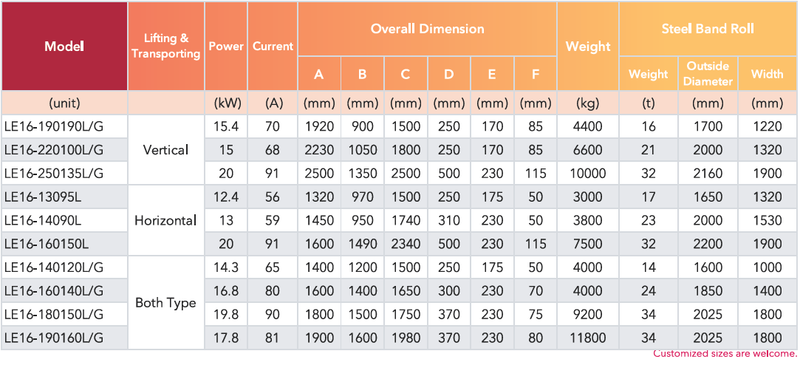
Task: Select the Horizontal type cell
Action: pyautogui.click(x=166, y=220)
